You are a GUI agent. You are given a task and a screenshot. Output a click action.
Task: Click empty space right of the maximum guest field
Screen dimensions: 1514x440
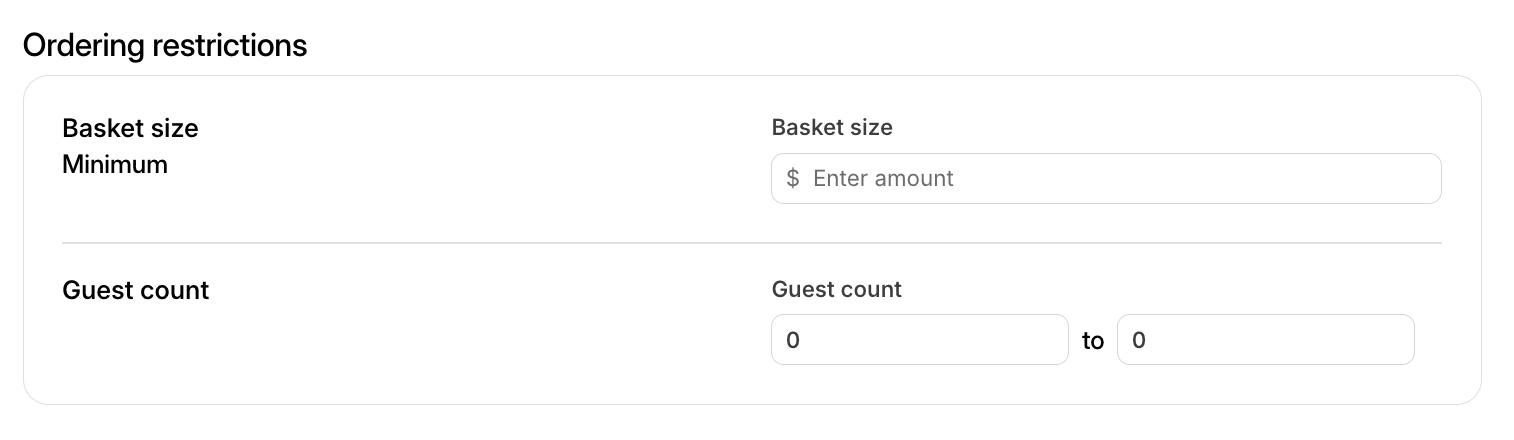[1446, 340]
